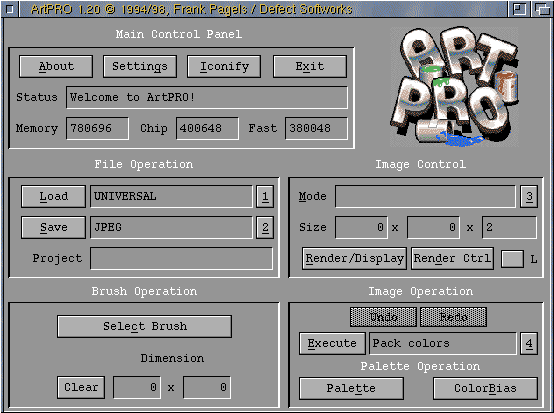This screenshot has height=413, width=554.
Task: Open the Settings panel
Action: (x=140, y=66)
